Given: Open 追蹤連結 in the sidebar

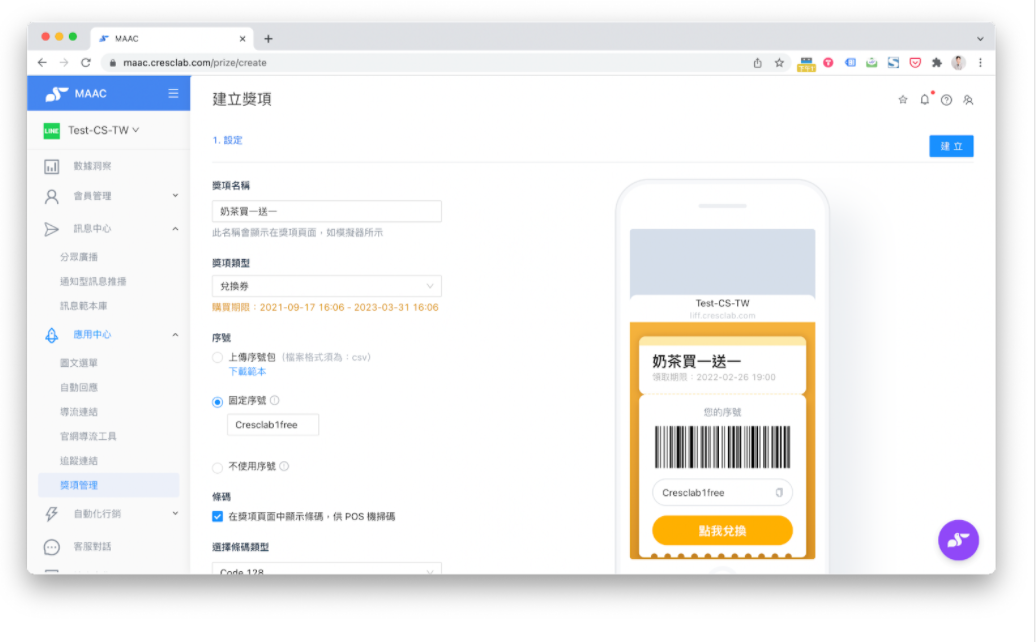Looking at the screenshot, I should [x=79, y=460].
